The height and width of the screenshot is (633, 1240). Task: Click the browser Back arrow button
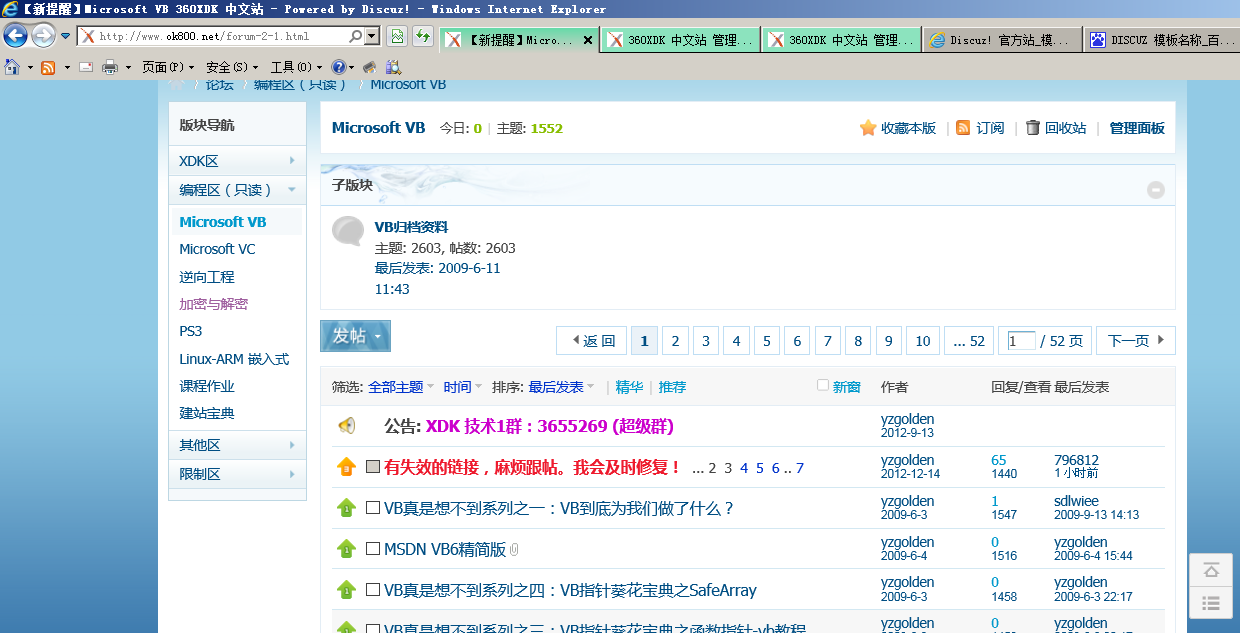pos(15,36)
